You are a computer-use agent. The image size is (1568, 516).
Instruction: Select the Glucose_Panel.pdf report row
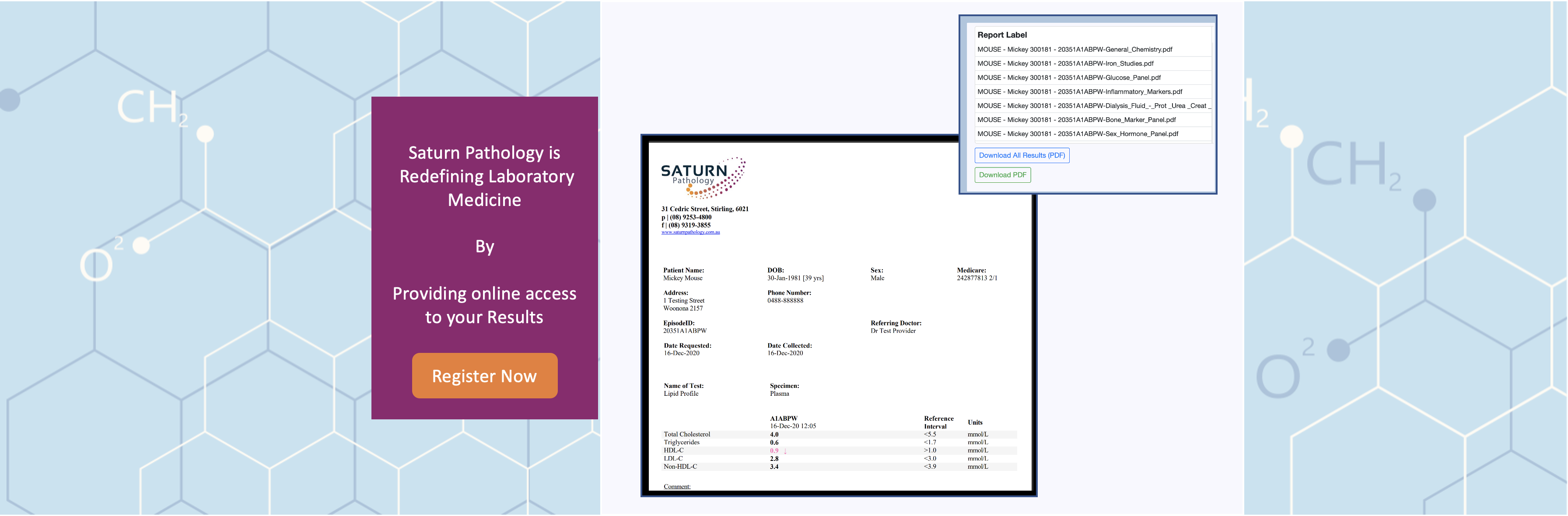tap(1092, 77)
